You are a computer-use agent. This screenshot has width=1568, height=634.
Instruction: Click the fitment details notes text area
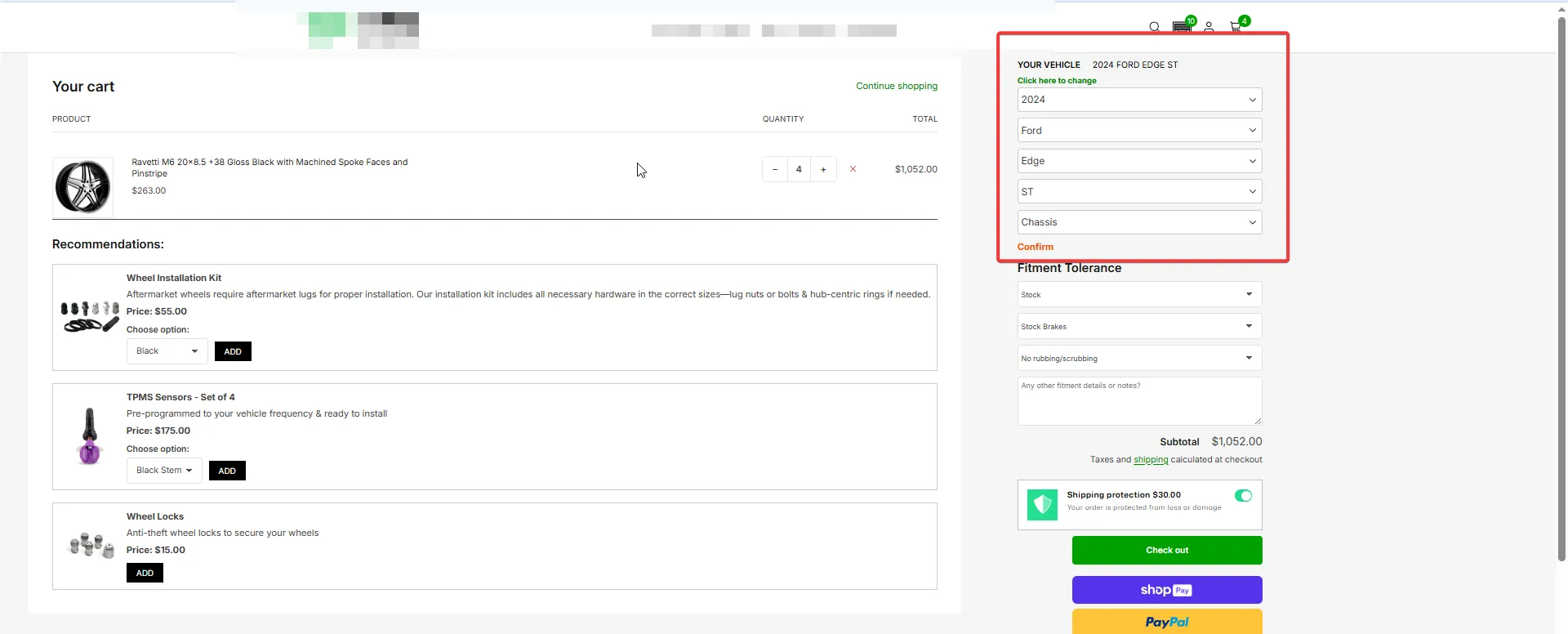tap(1139, 401)
